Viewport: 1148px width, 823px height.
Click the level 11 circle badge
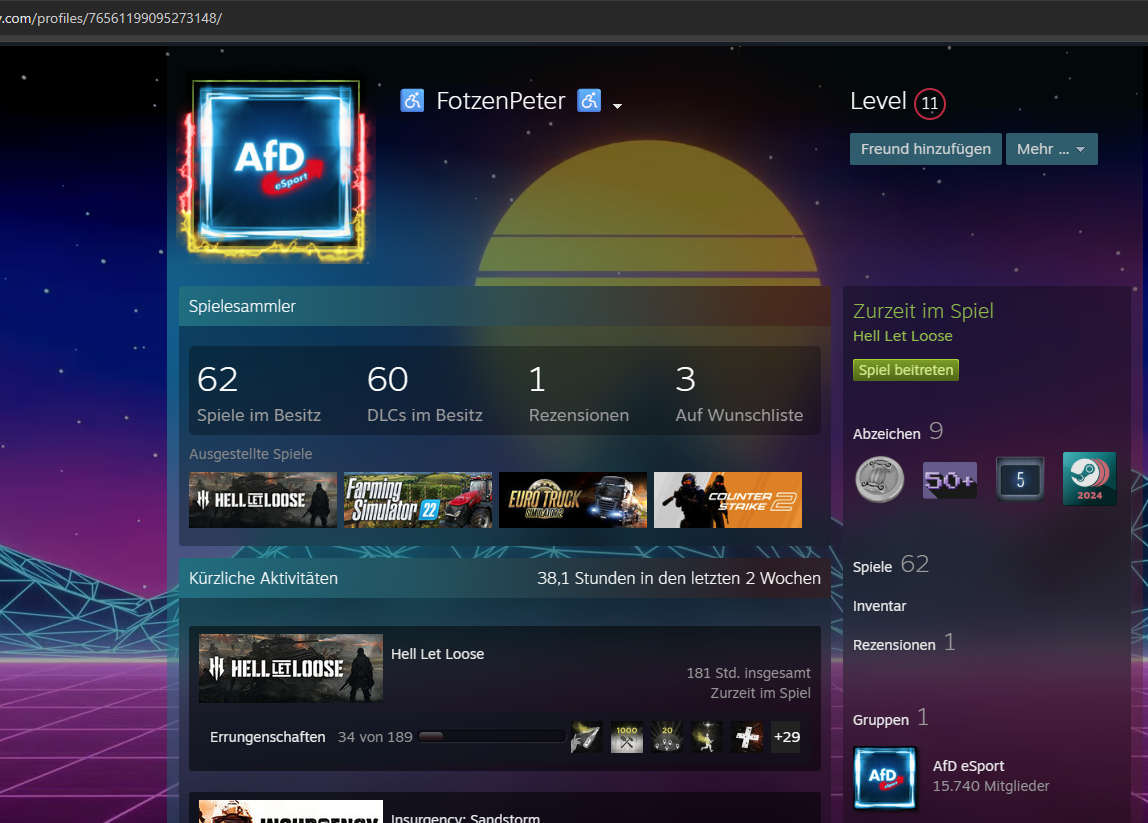(930, 103)
